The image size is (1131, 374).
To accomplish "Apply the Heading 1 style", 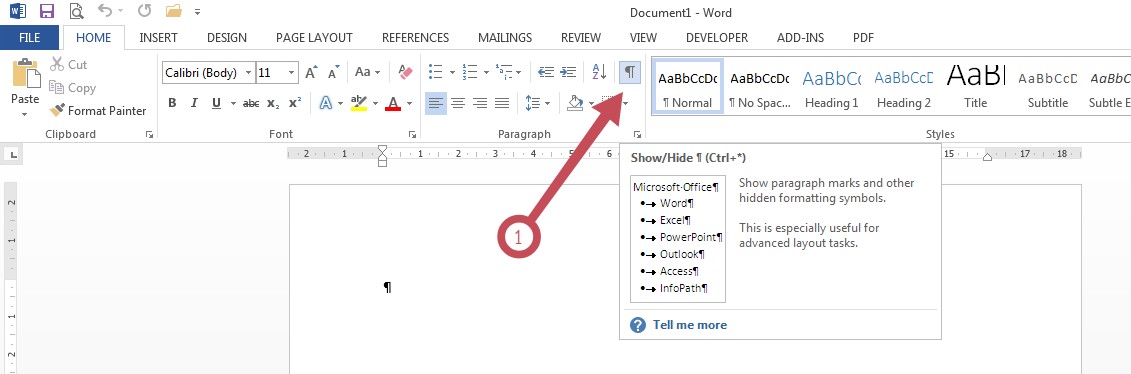I will tap(832, 86).
